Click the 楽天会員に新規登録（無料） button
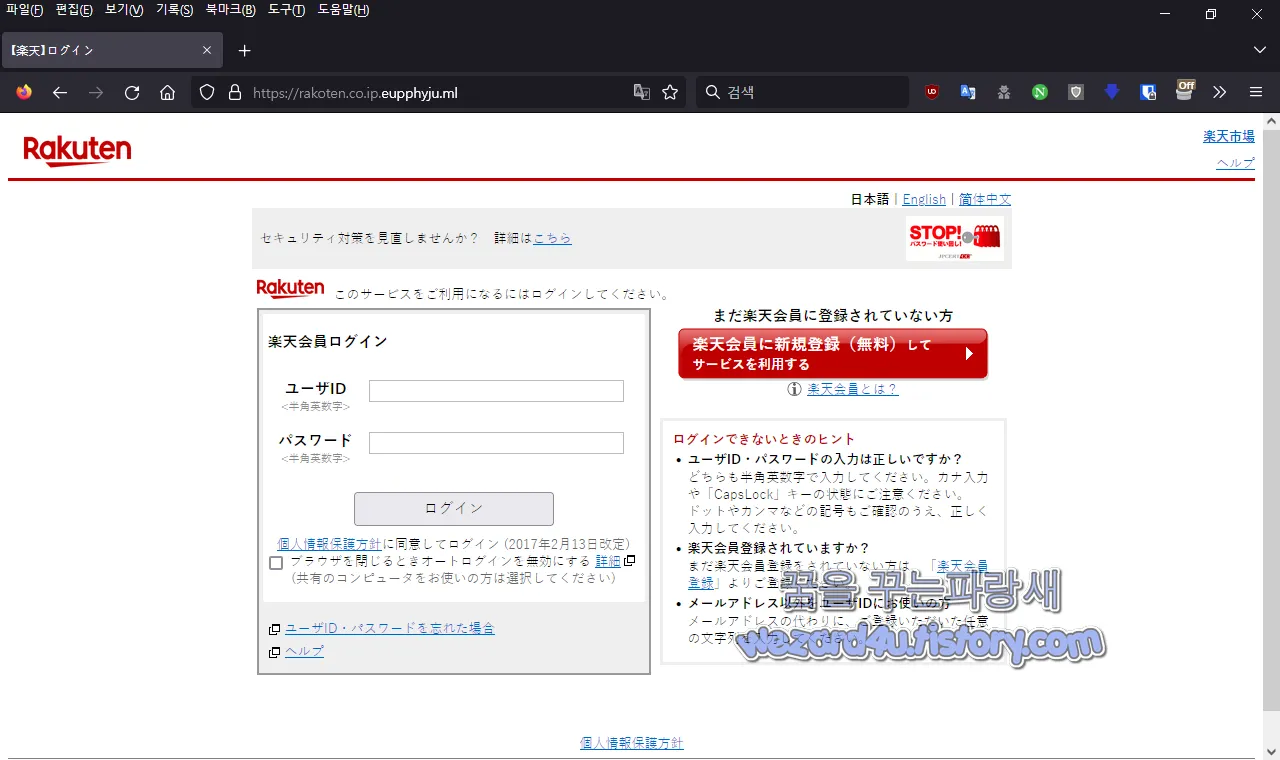The height and width of the screenshot is (760, 1280). [x=832, y=353]
